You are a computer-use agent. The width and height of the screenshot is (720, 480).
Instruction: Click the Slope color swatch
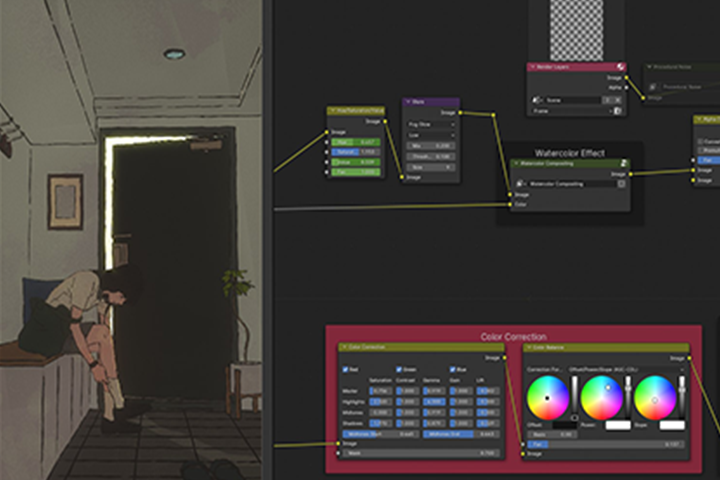(x=672, y=425)
